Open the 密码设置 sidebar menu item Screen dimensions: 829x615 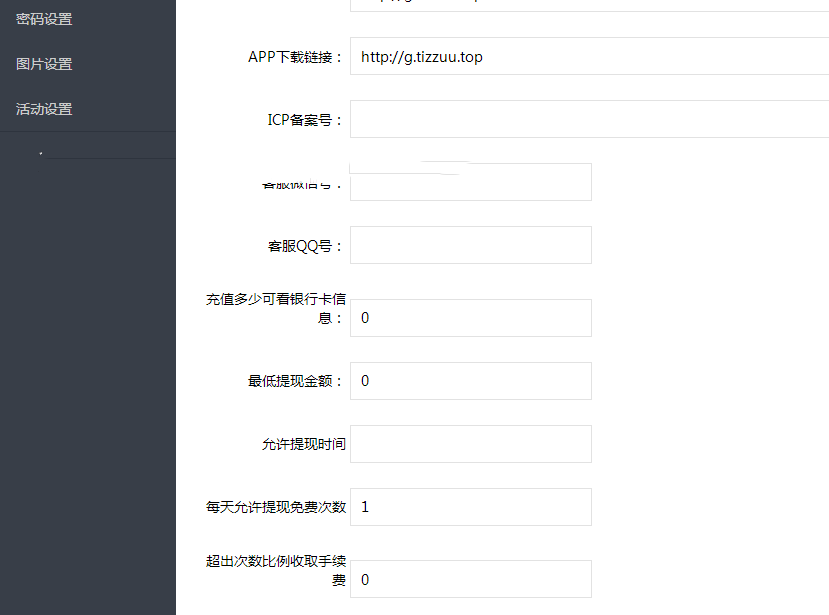(44, 19)
